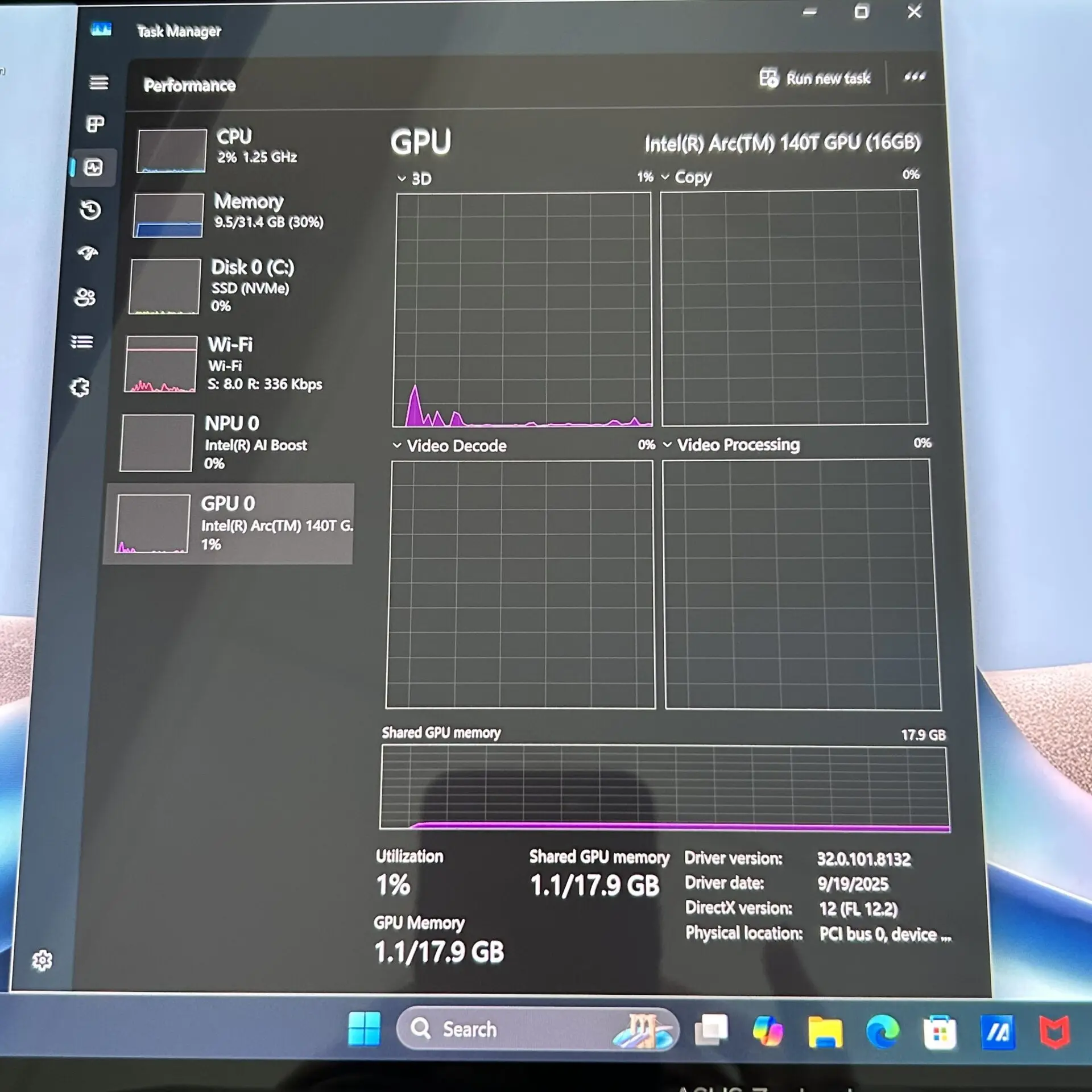1092x1092 pixels.
Task: Select the GPU 0 performance entry
Action: 230,523
